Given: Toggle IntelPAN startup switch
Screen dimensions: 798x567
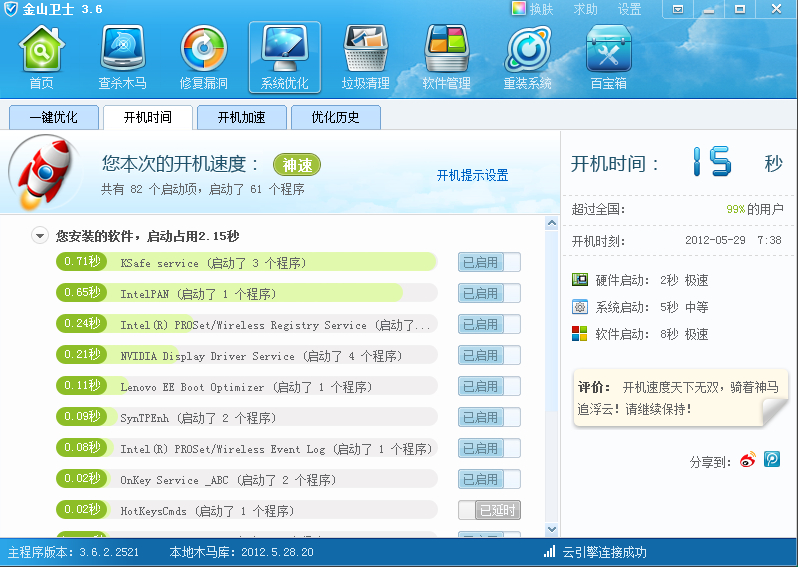Looking at the screenshot, I should (489, 293).
